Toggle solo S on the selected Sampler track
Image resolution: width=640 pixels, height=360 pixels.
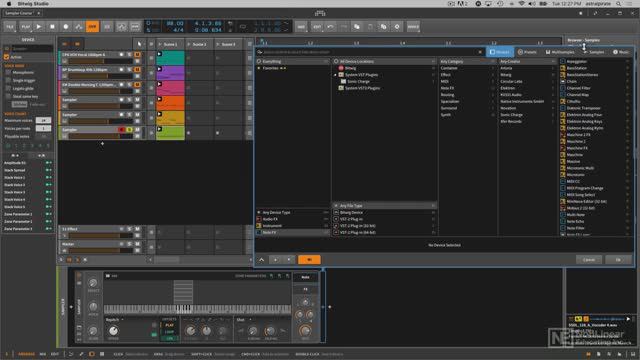[x=129, y=130]
